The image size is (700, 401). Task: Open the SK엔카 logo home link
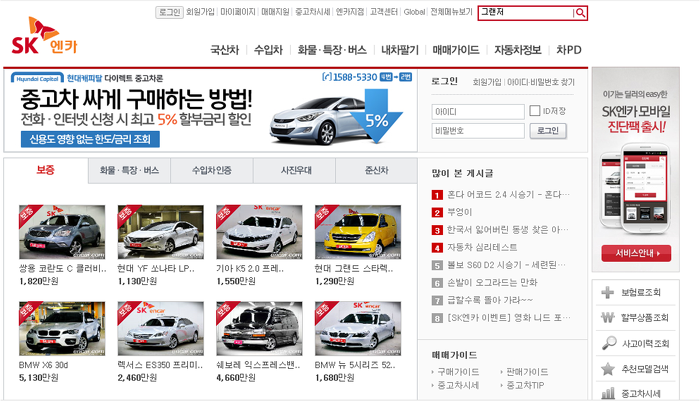point(44,36)
